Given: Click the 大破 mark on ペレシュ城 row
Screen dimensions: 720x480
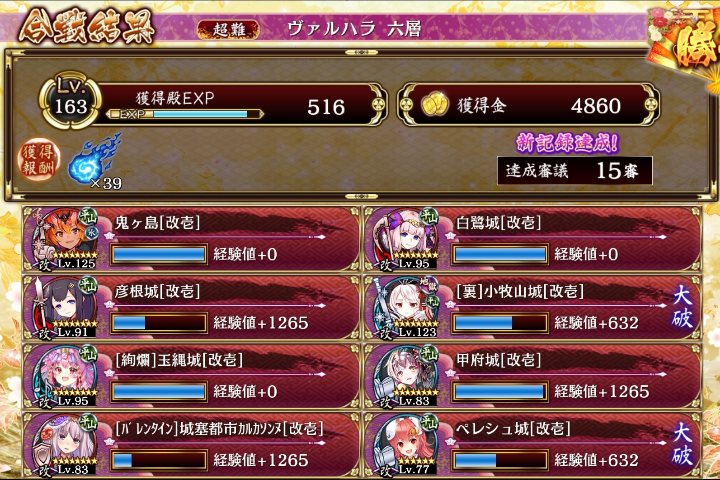Looking at the screenshot, I should click(x=682, y=445).
